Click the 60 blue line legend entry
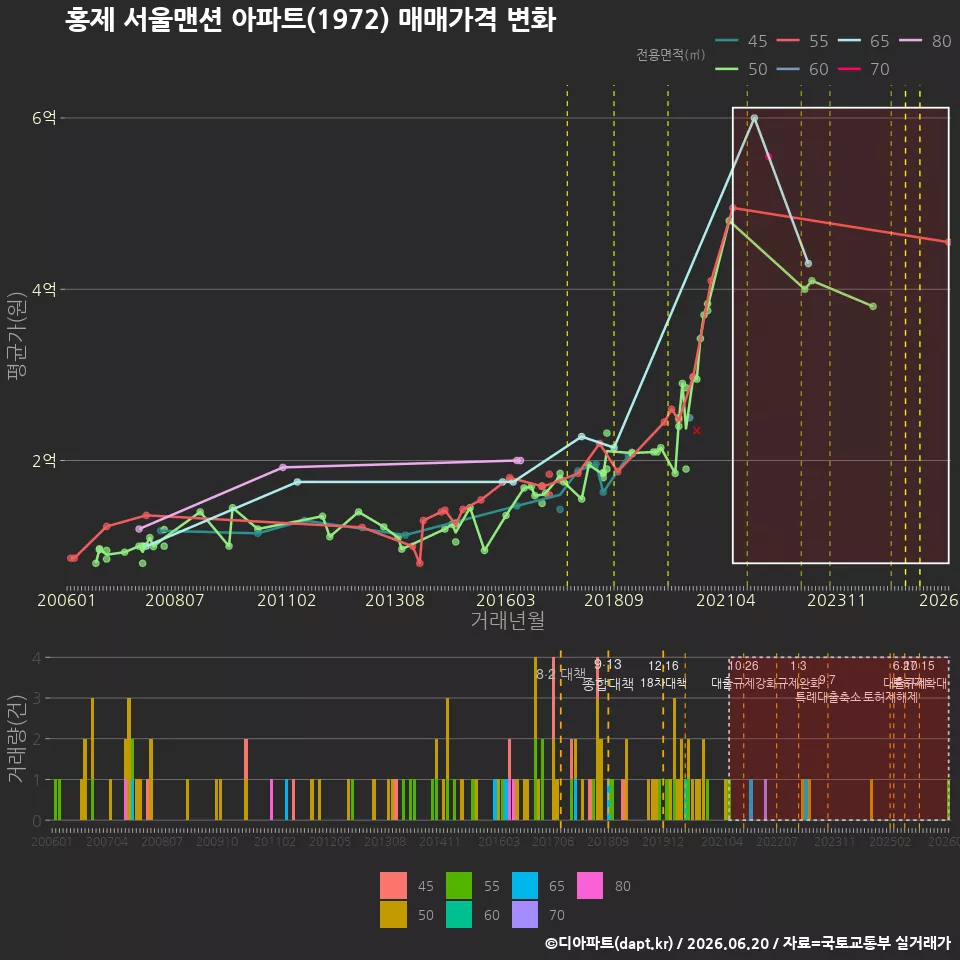960x960 pixels. click(x=802, y=69)
